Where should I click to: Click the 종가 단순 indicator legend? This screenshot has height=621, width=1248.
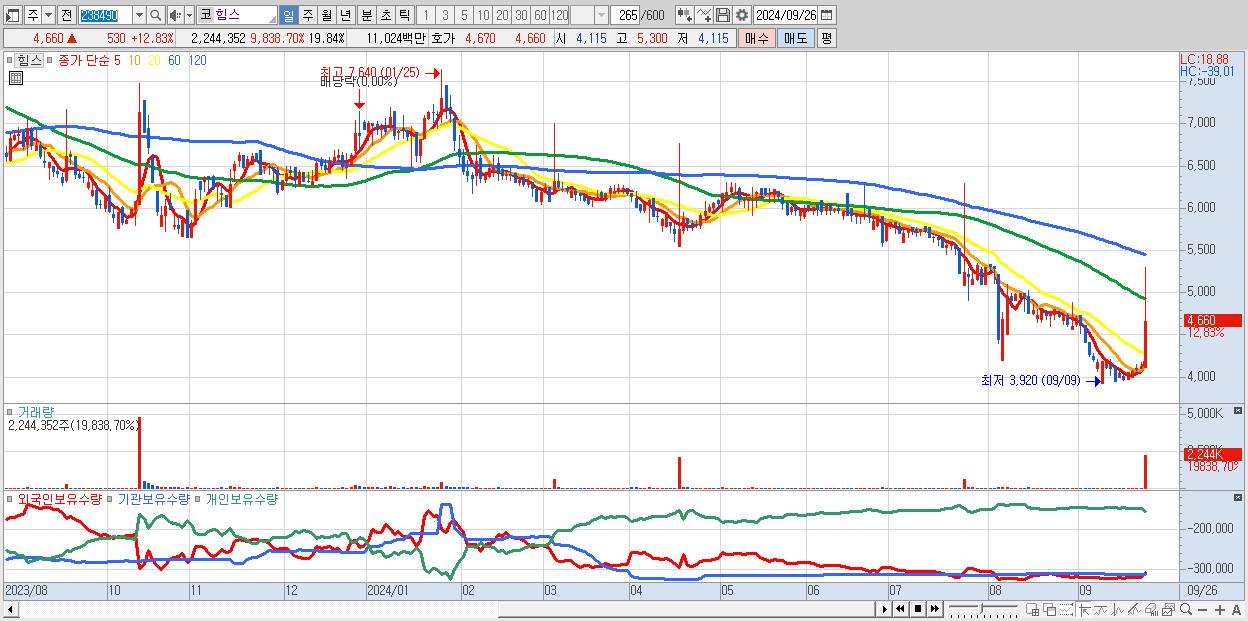84,60
